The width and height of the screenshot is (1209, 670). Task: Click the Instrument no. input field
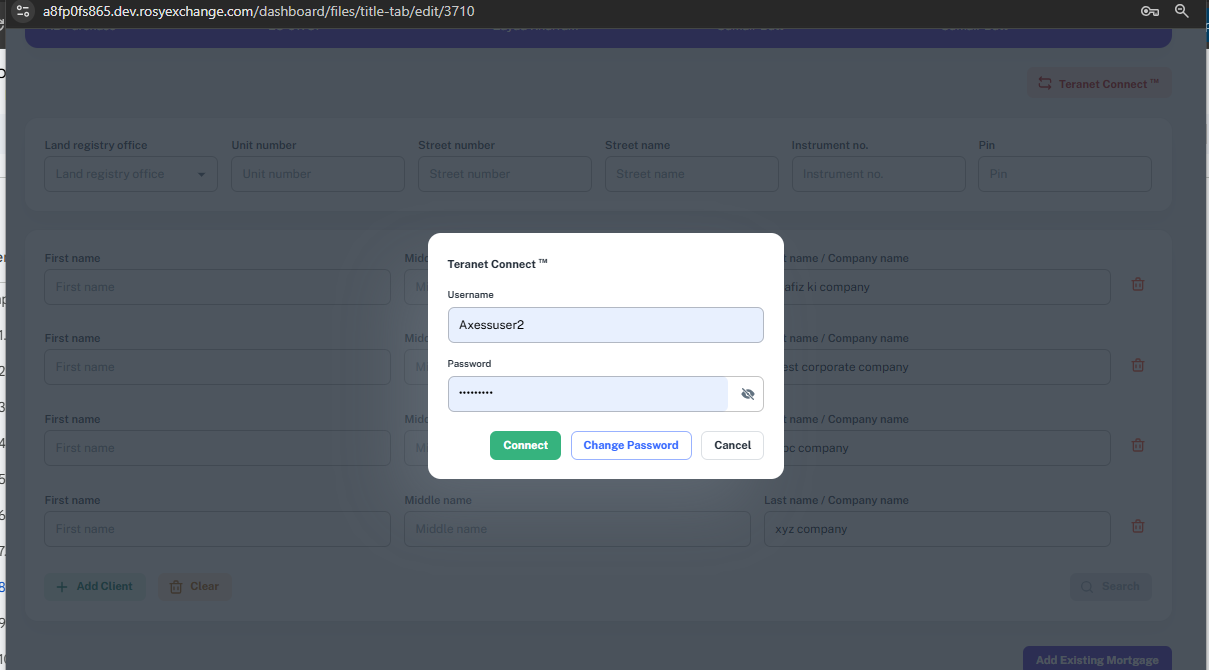[x=878, y=174]
